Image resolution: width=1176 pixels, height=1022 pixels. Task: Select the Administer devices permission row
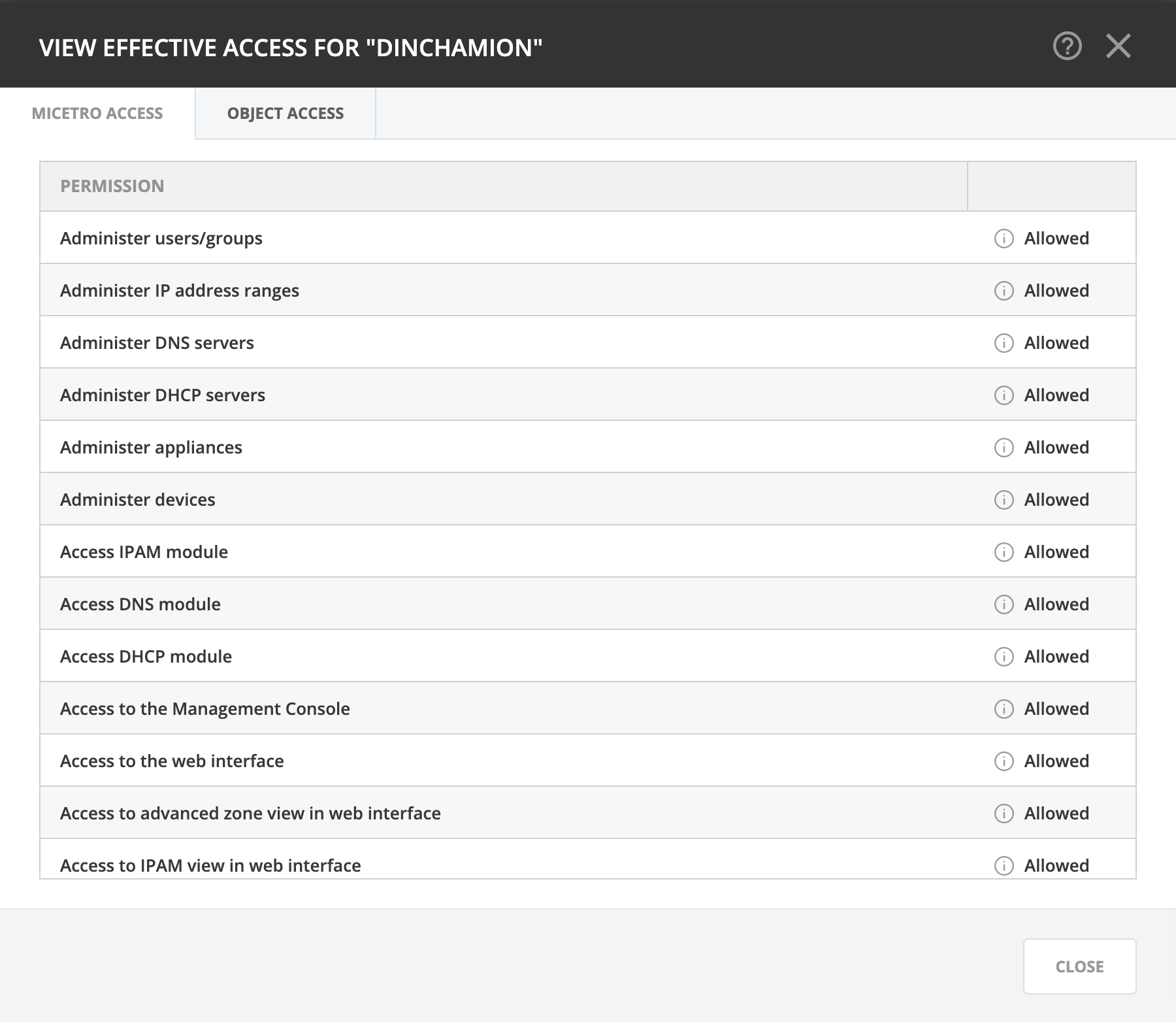(138, 500)
